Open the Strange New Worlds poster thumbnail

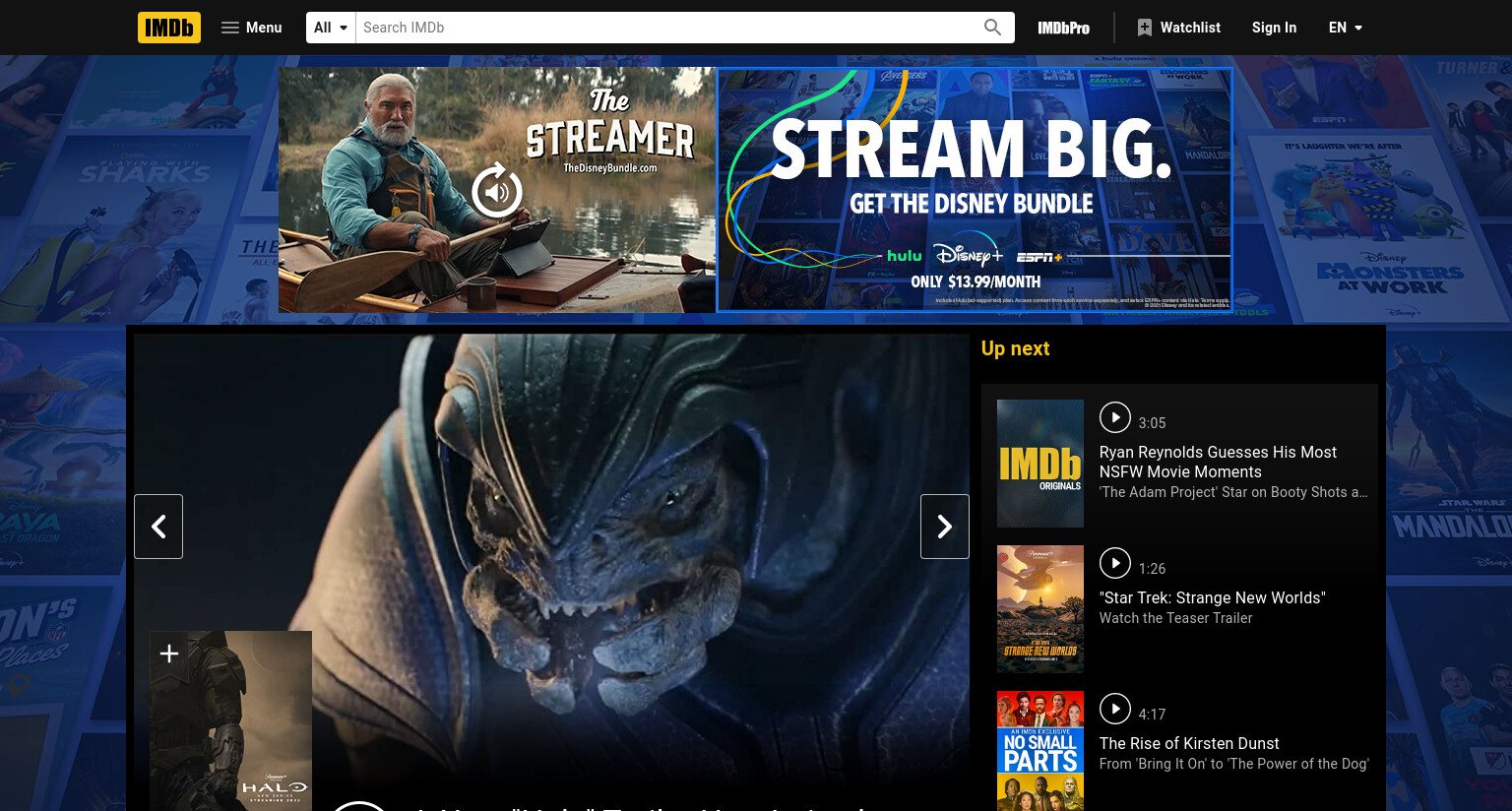[x=1040, y=609]
